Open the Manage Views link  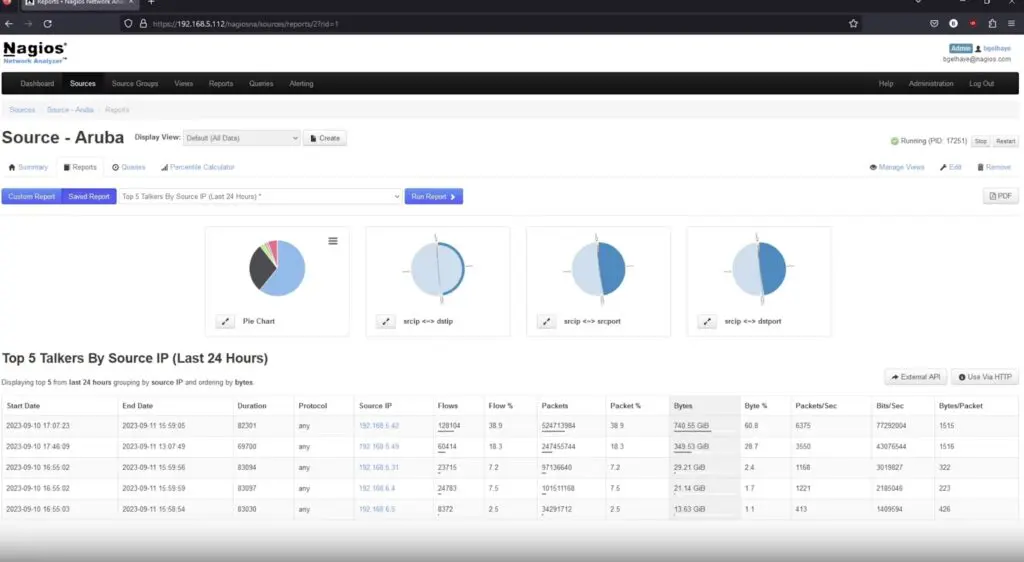[x=897, y=167]
